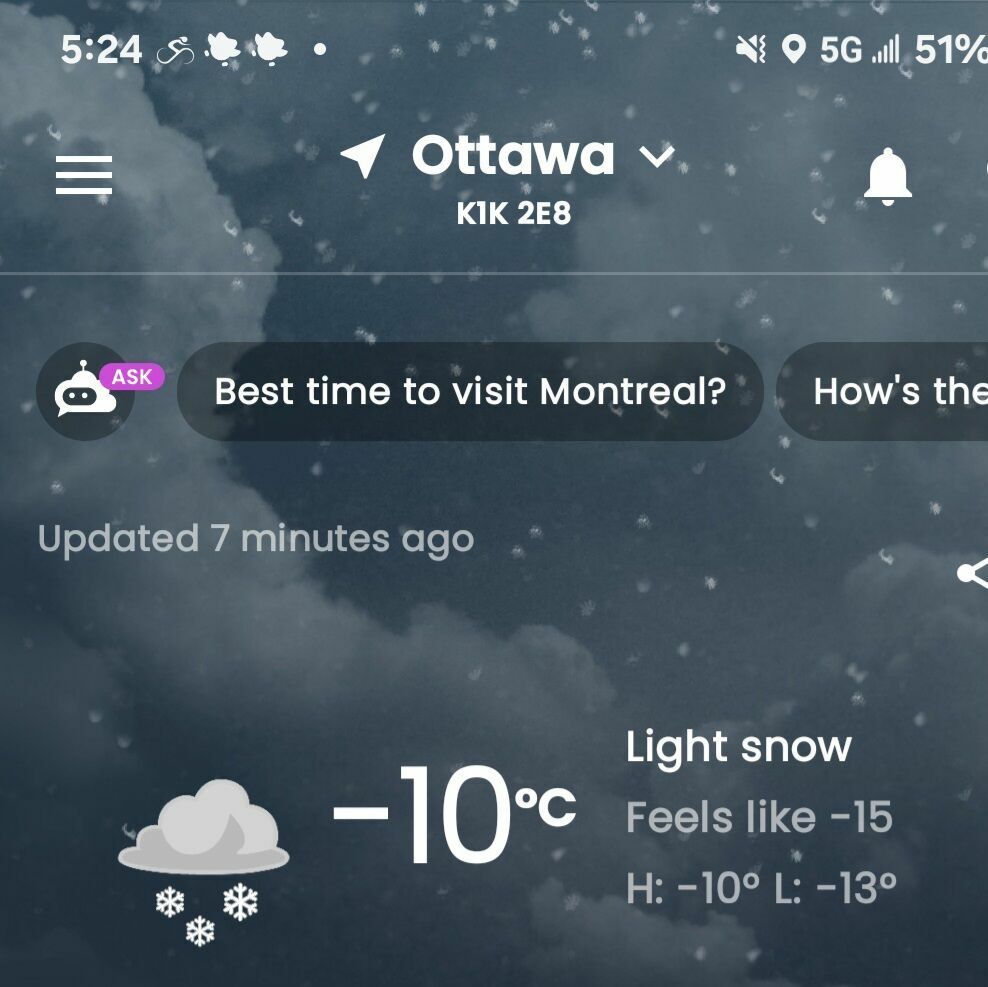Select the "How's the" suggestion chip

890,391
